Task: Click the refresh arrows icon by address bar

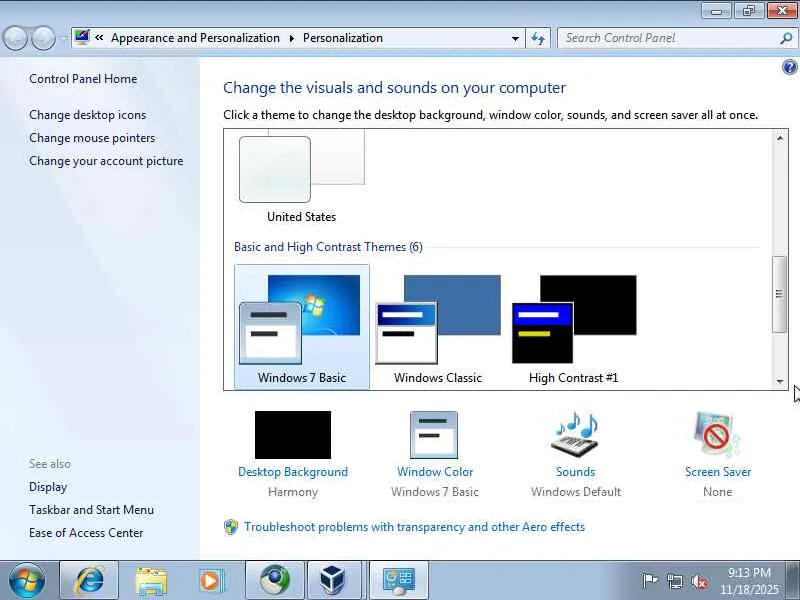Action: (538, 38)
